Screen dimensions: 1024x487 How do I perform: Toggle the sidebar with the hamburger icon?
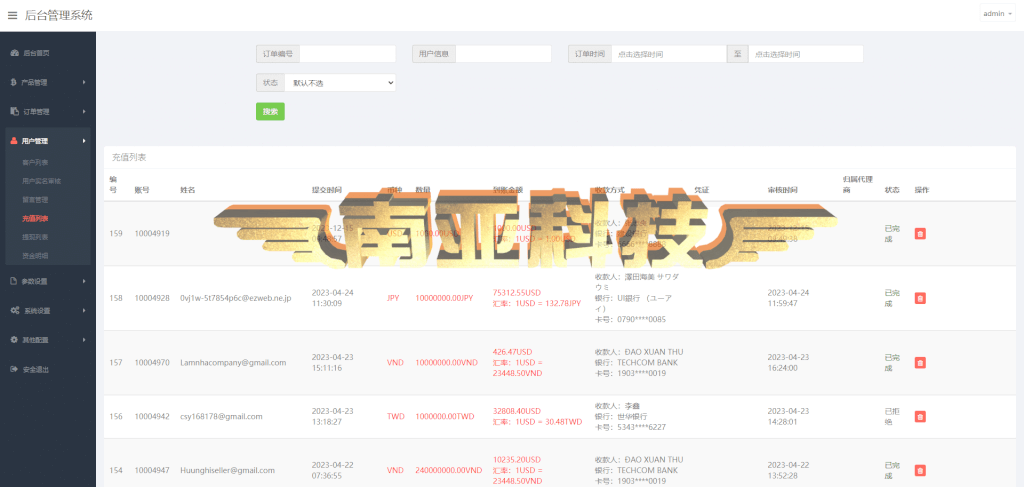point(12,15)
